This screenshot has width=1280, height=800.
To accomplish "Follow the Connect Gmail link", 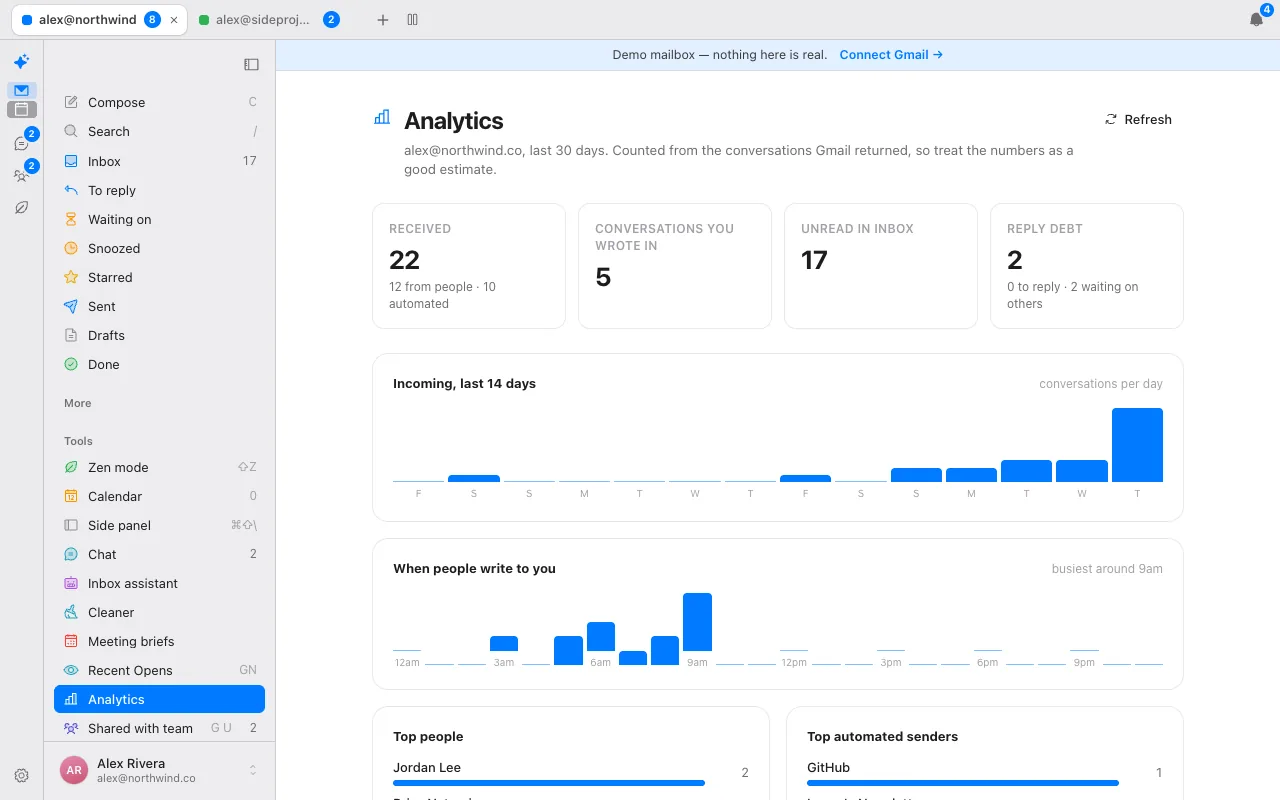I will click(x=891, y=55).
